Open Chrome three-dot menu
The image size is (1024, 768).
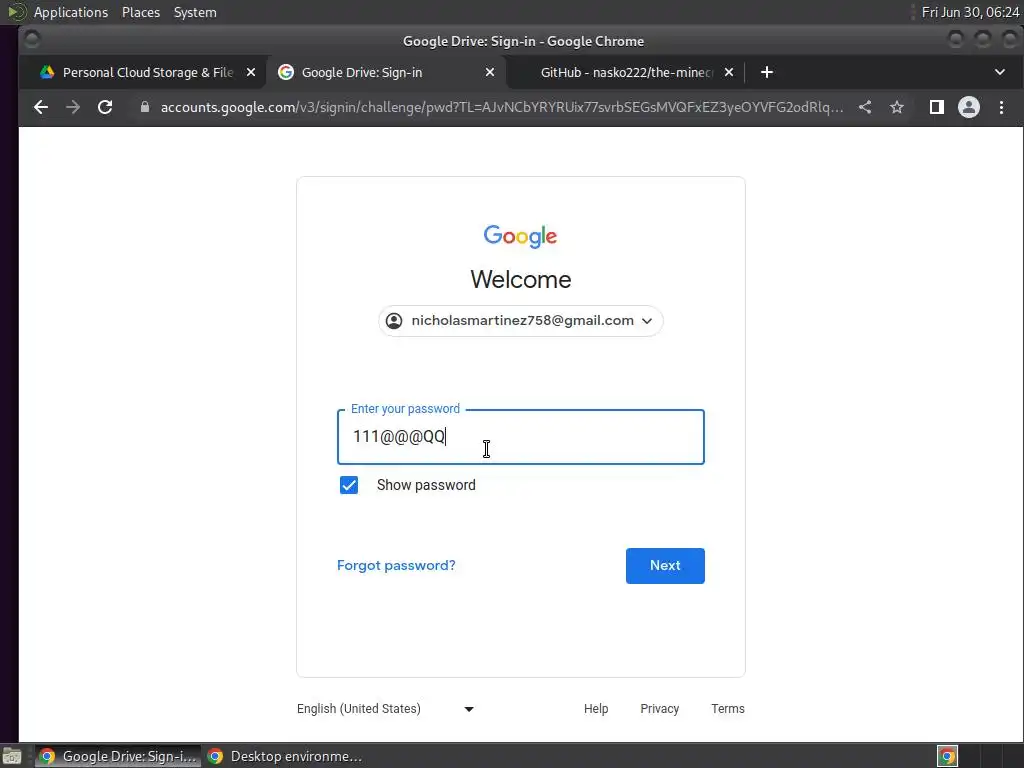[x=1001, y=107]
